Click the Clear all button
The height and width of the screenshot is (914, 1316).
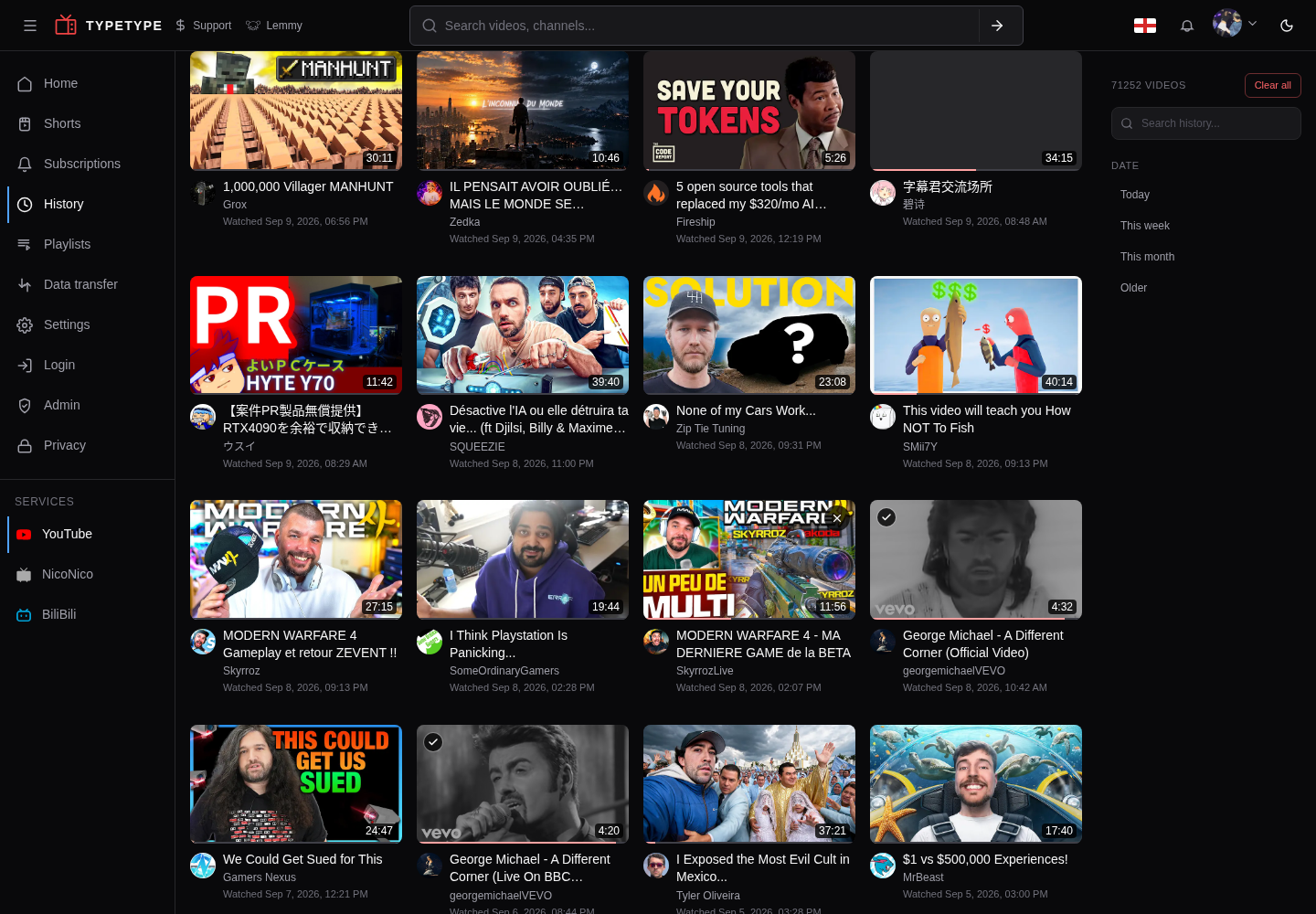tap(1272, 85)
